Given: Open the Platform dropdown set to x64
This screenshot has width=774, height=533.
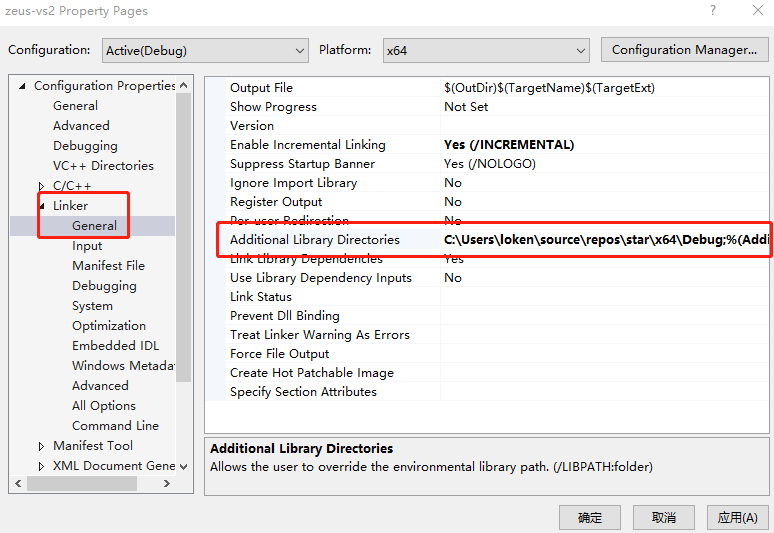Looking at the screenshot, I should pos(486,50).
